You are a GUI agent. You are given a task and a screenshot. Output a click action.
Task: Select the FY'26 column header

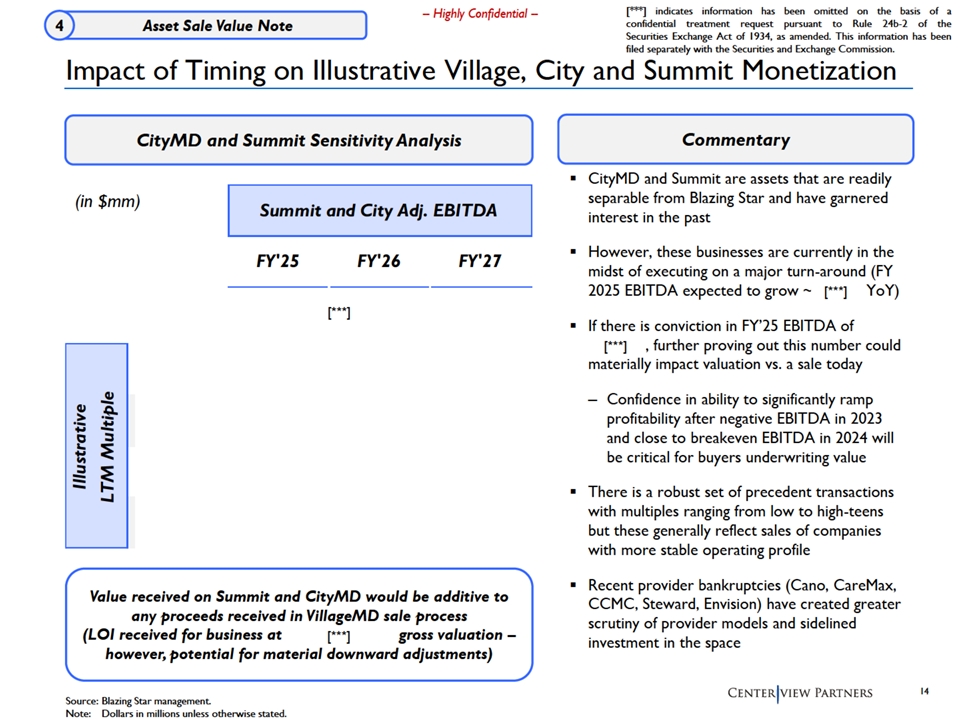click(378, 261)
